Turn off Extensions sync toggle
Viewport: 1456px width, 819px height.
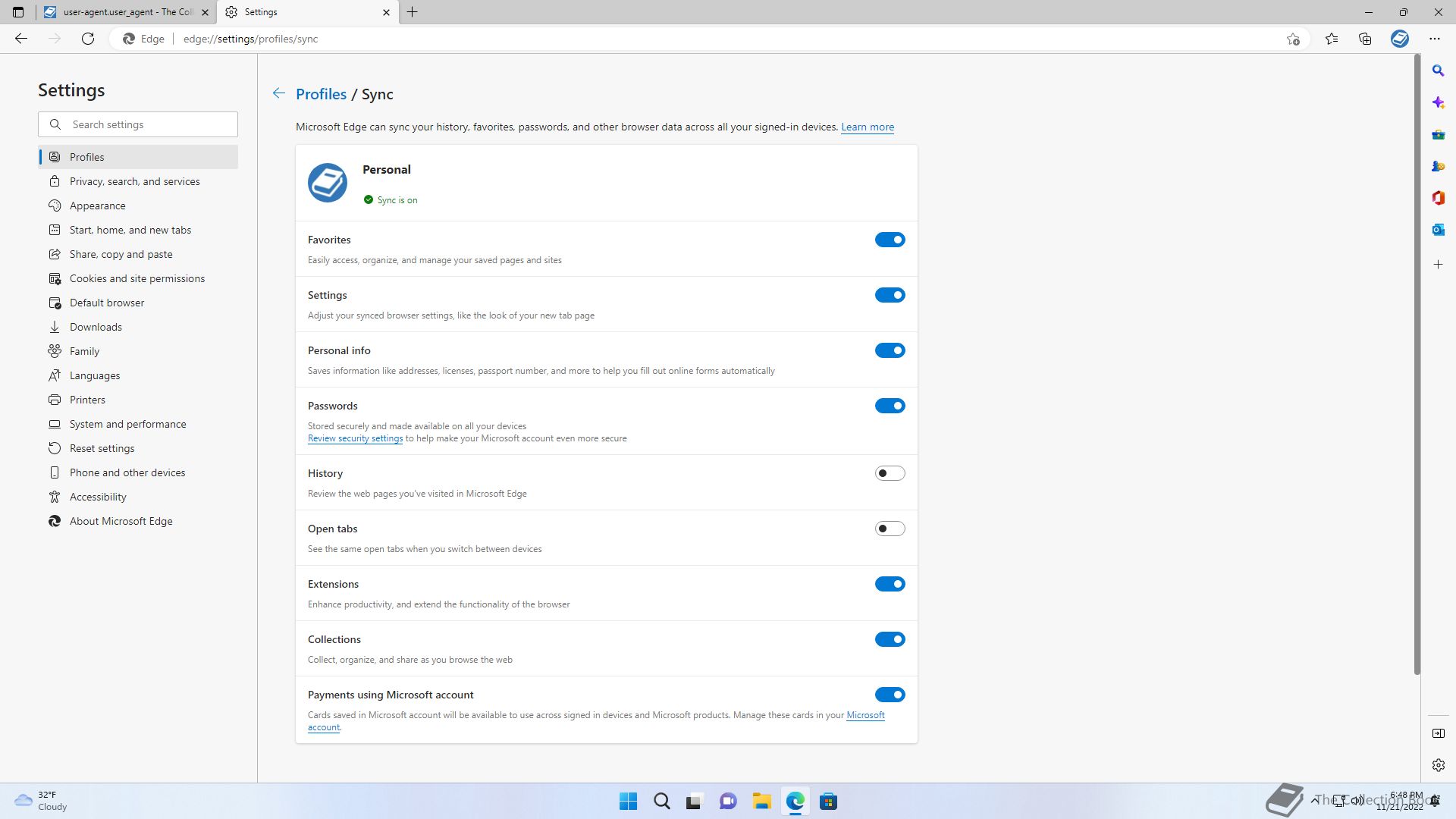pyautogui.click(x=890, y=584)
